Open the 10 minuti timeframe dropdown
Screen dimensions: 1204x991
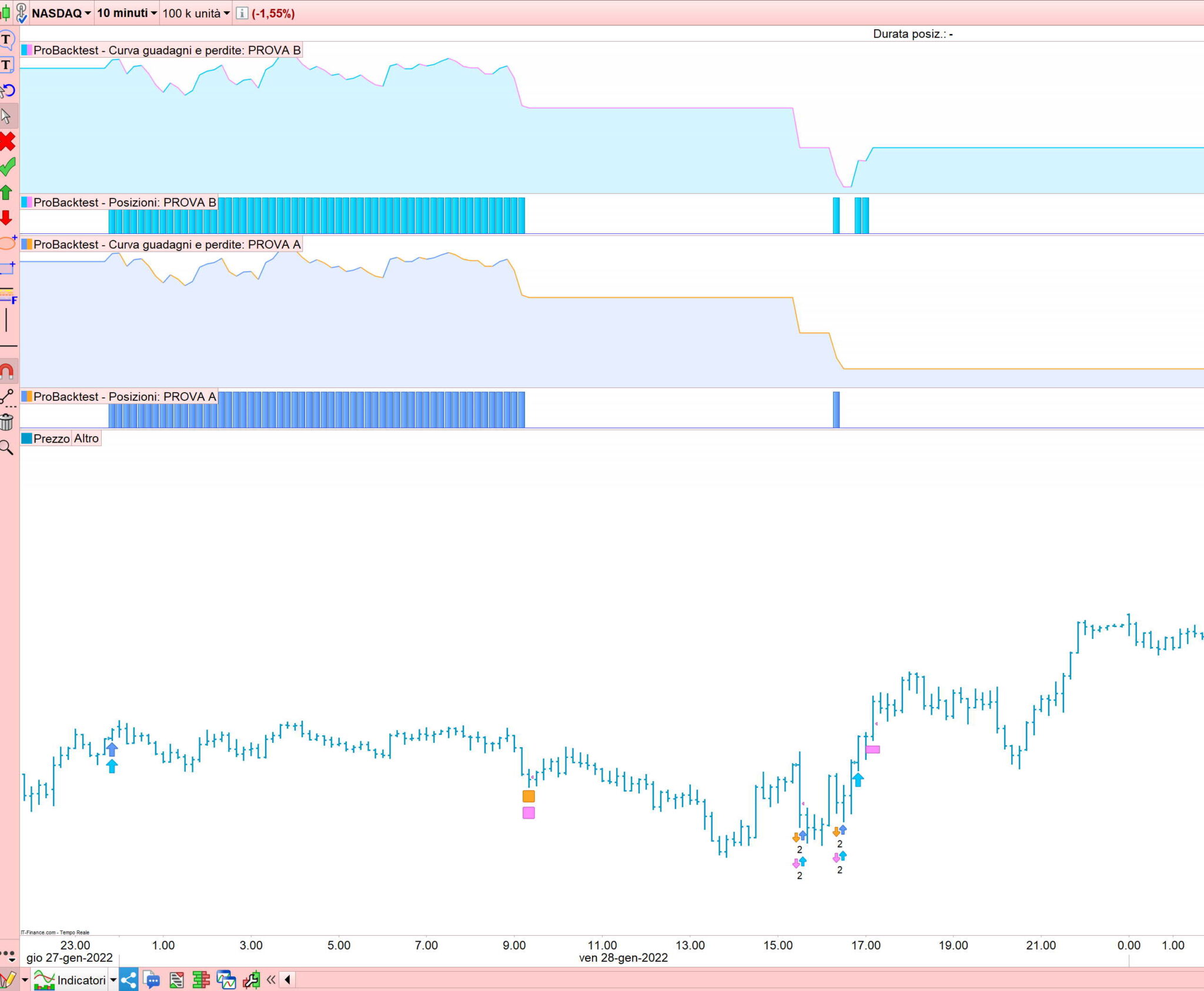[127, 13]
